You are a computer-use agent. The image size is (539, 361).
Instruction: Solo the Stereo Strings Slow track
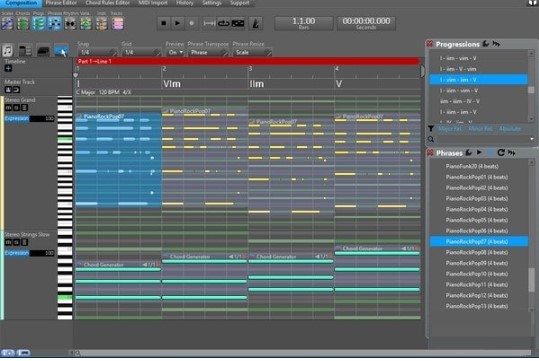(16, 242)
